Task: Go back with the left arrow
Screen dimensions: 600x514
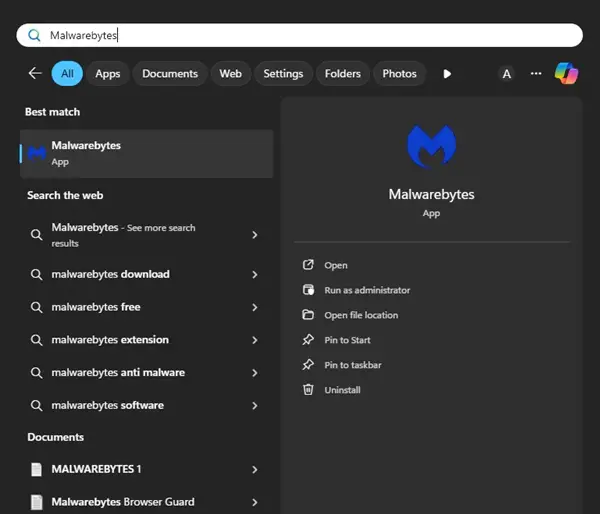Action: (x=35, y=73)
